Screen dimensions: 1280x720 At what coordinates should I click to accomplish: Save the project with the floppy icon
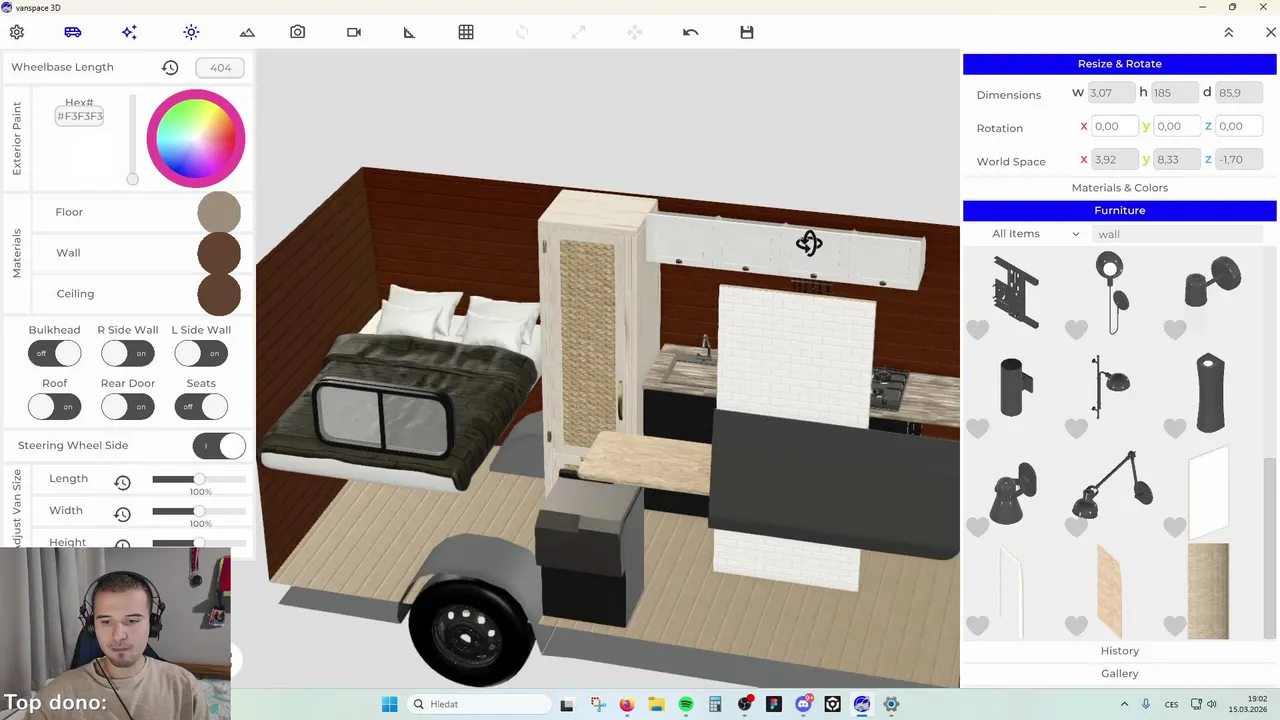(x=747, y=32)
